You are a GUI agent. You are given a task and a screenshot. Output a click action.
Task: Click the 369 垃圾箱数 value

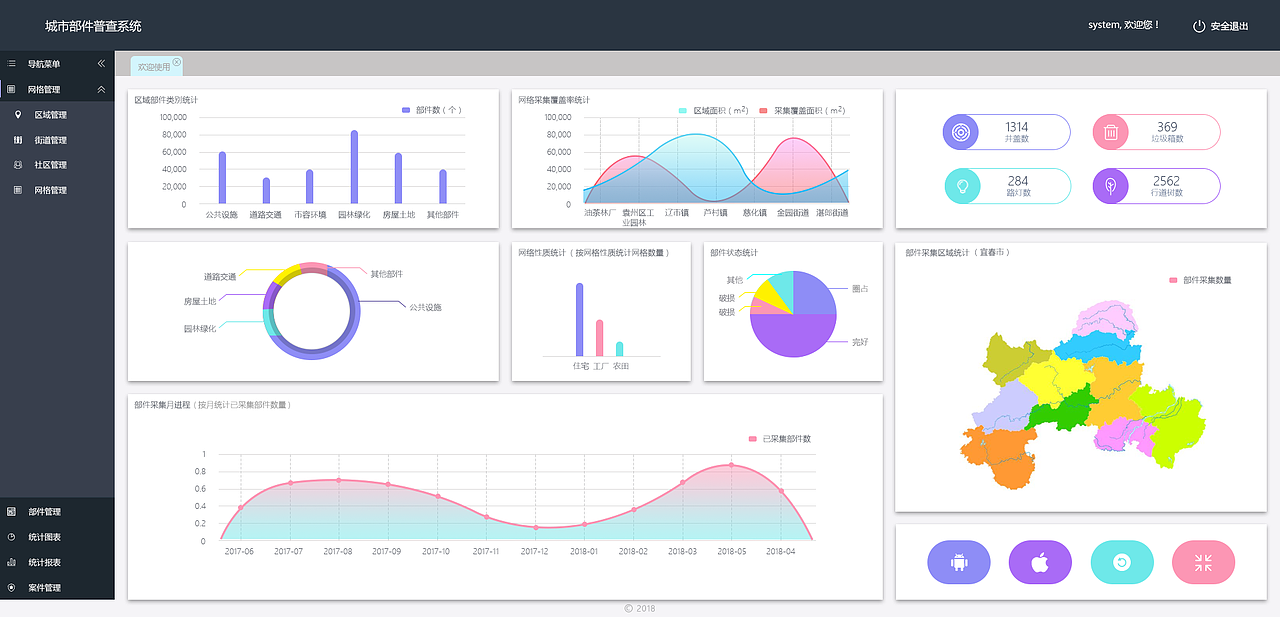pyautogui.click(x=1167, y=127)
